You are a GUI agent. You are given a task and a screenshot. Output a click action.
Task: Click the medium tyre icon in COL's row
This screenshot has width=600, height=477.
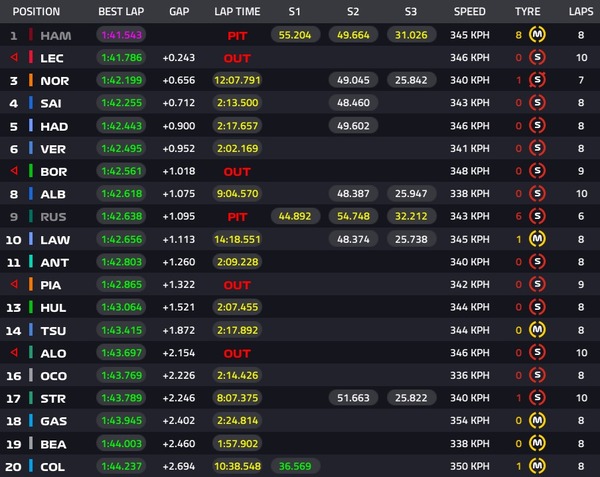click(537, 466)
